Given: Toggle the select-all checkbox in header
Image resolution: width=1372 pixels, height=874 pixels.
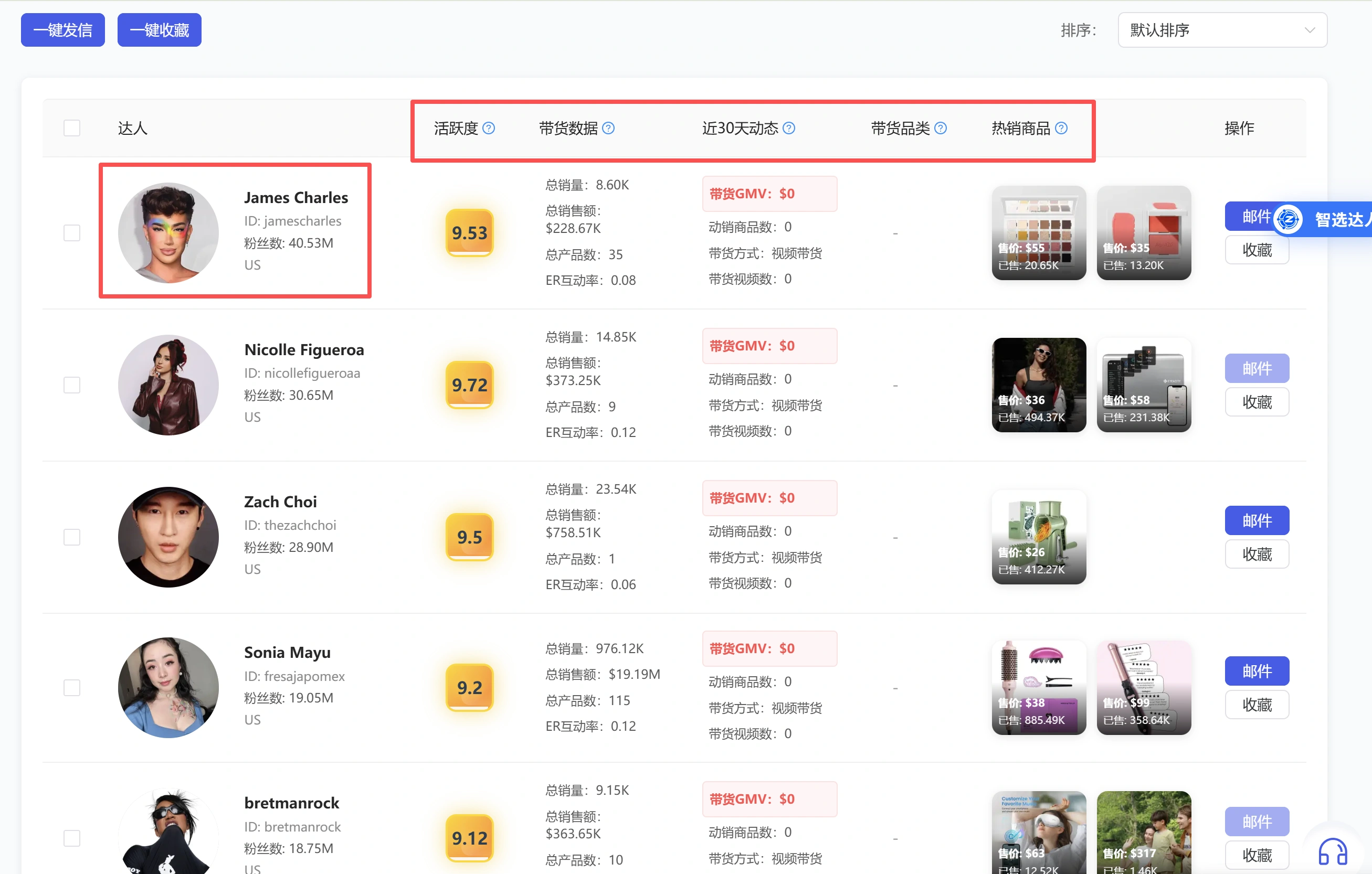Looking at the screenshot, I should click(72, 128).
